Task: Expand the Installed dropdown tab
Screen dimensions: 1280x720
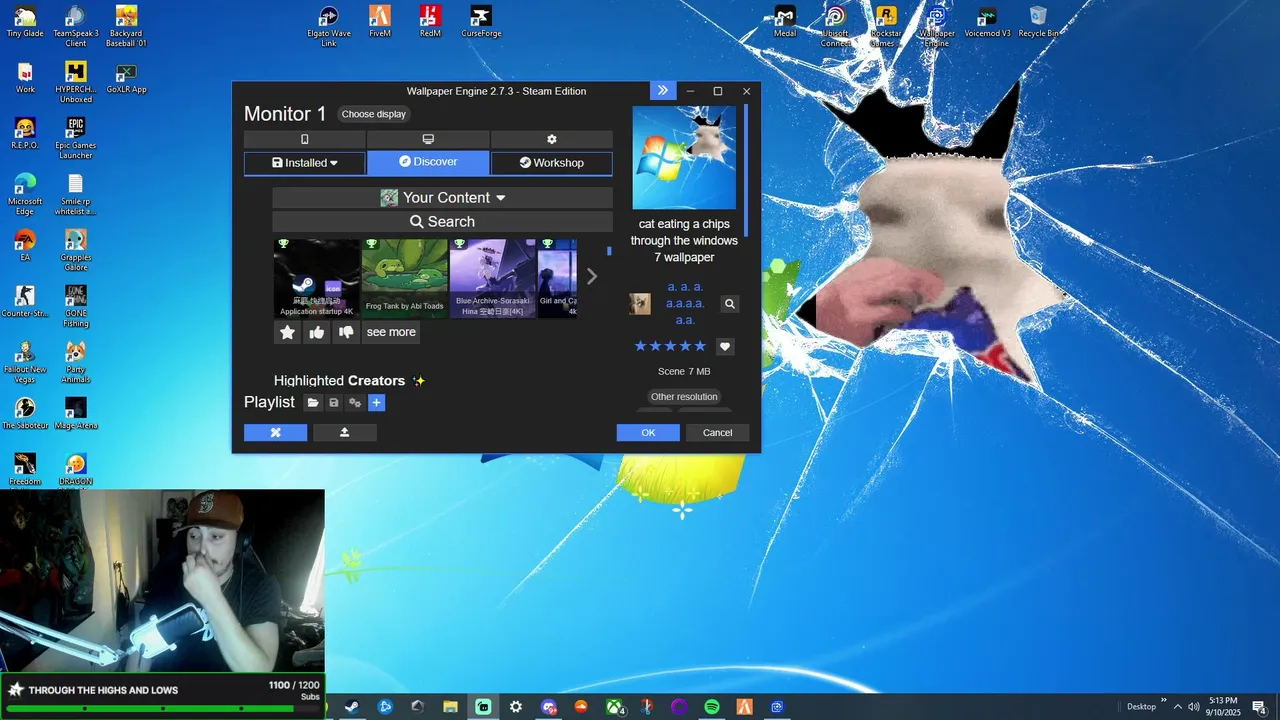Action: [x=305, y=163]
